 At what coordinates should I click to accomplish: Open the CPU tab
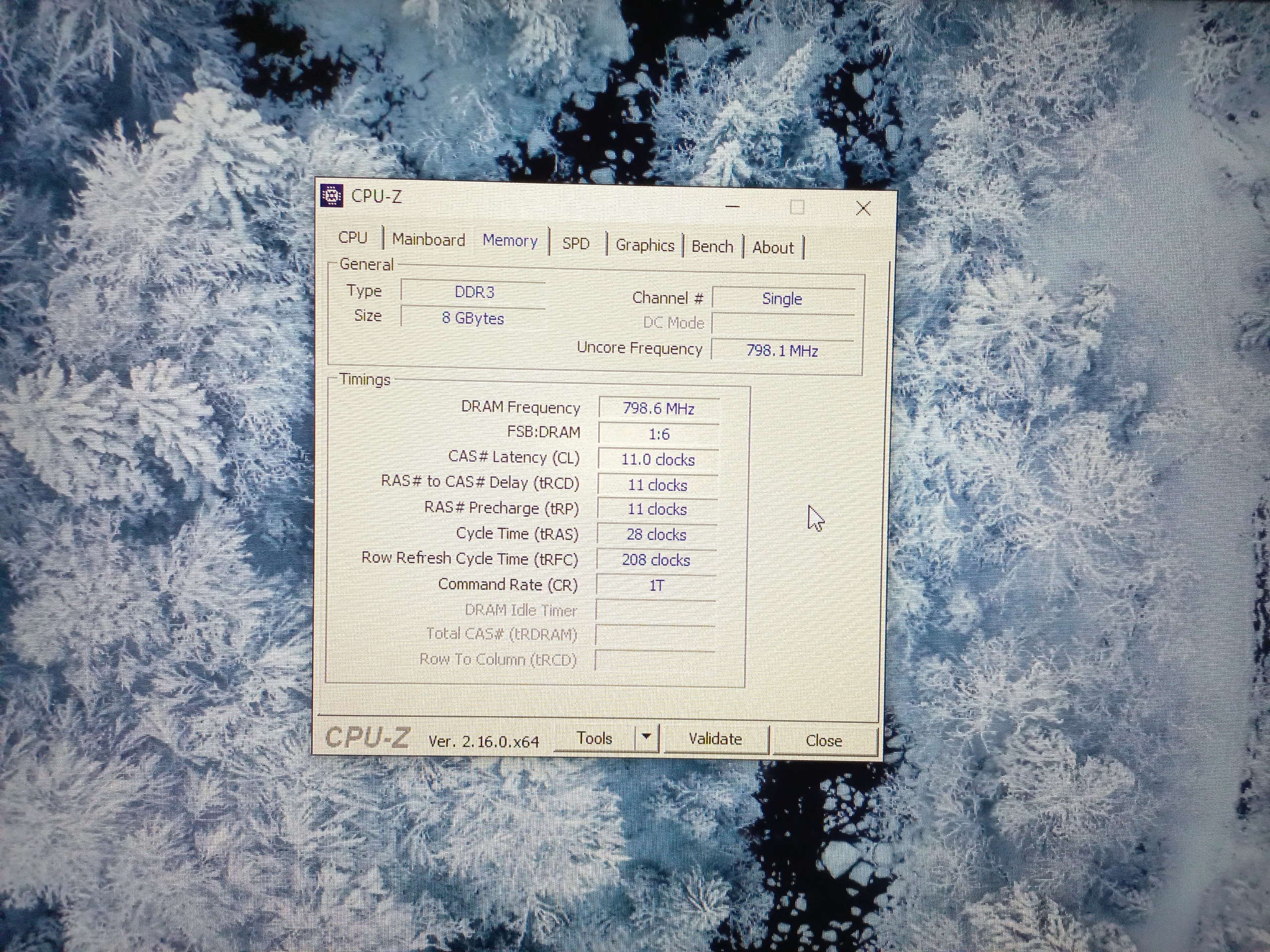click(x=353, y=238)
